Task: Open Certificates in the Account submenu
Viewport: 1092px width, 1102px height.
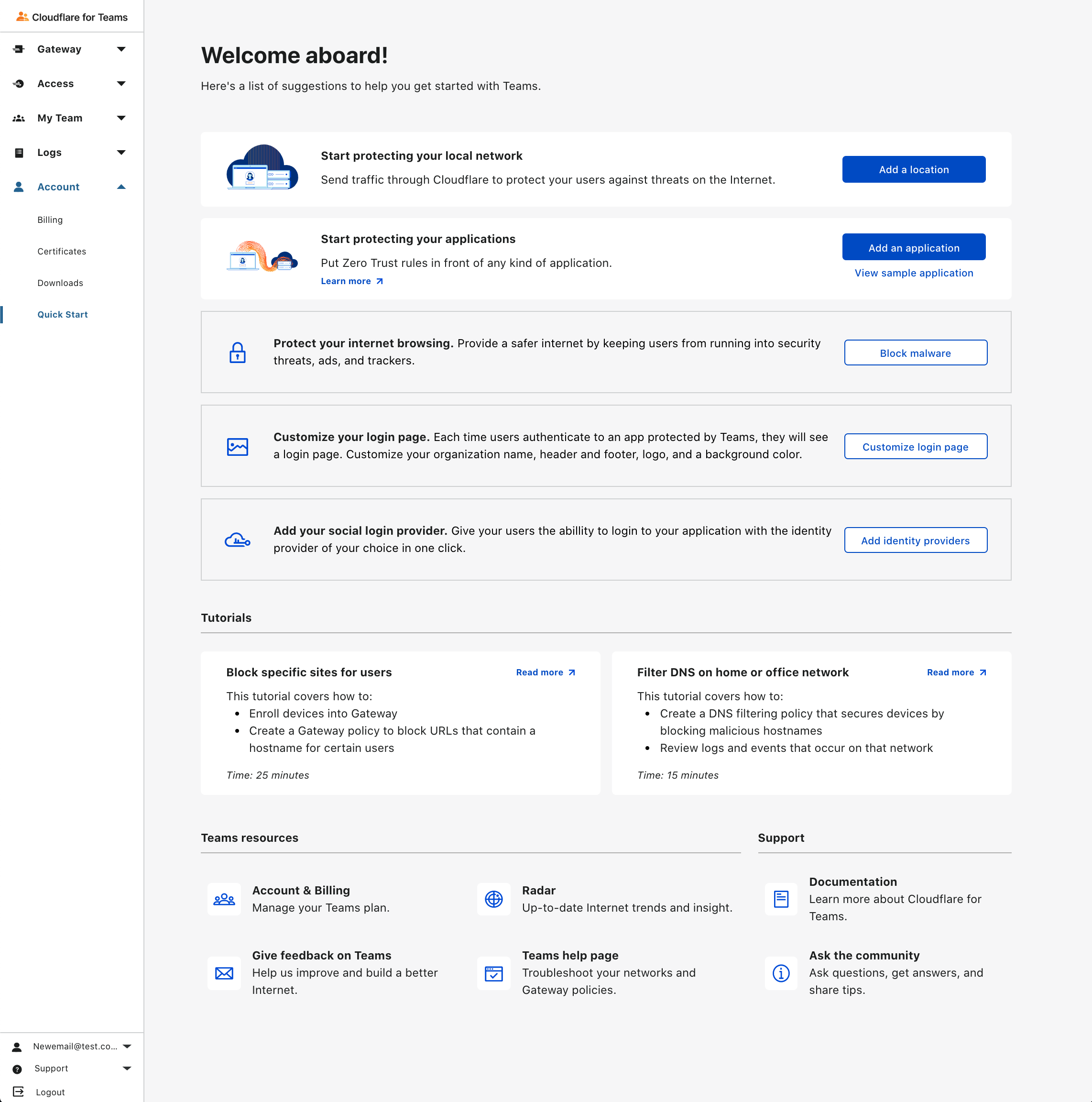Action: click(62, 252)
